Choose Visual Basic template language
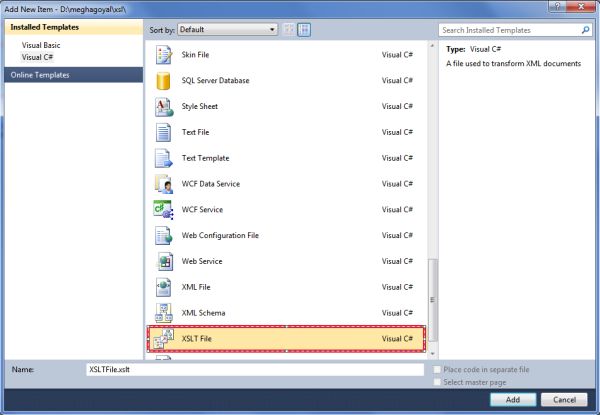The width and height of the screenshot is (600, 415). [41, 45]
